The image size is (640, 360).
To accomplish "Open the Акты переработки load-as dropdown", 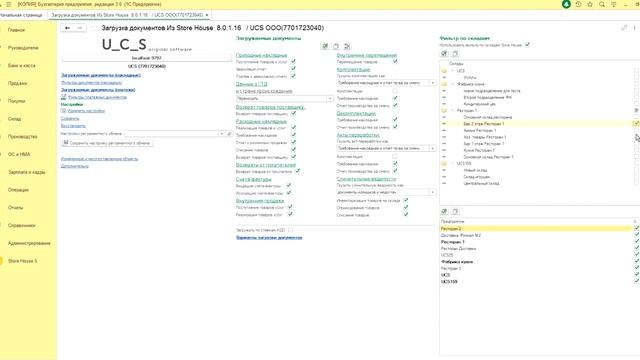I will (433, 148).
